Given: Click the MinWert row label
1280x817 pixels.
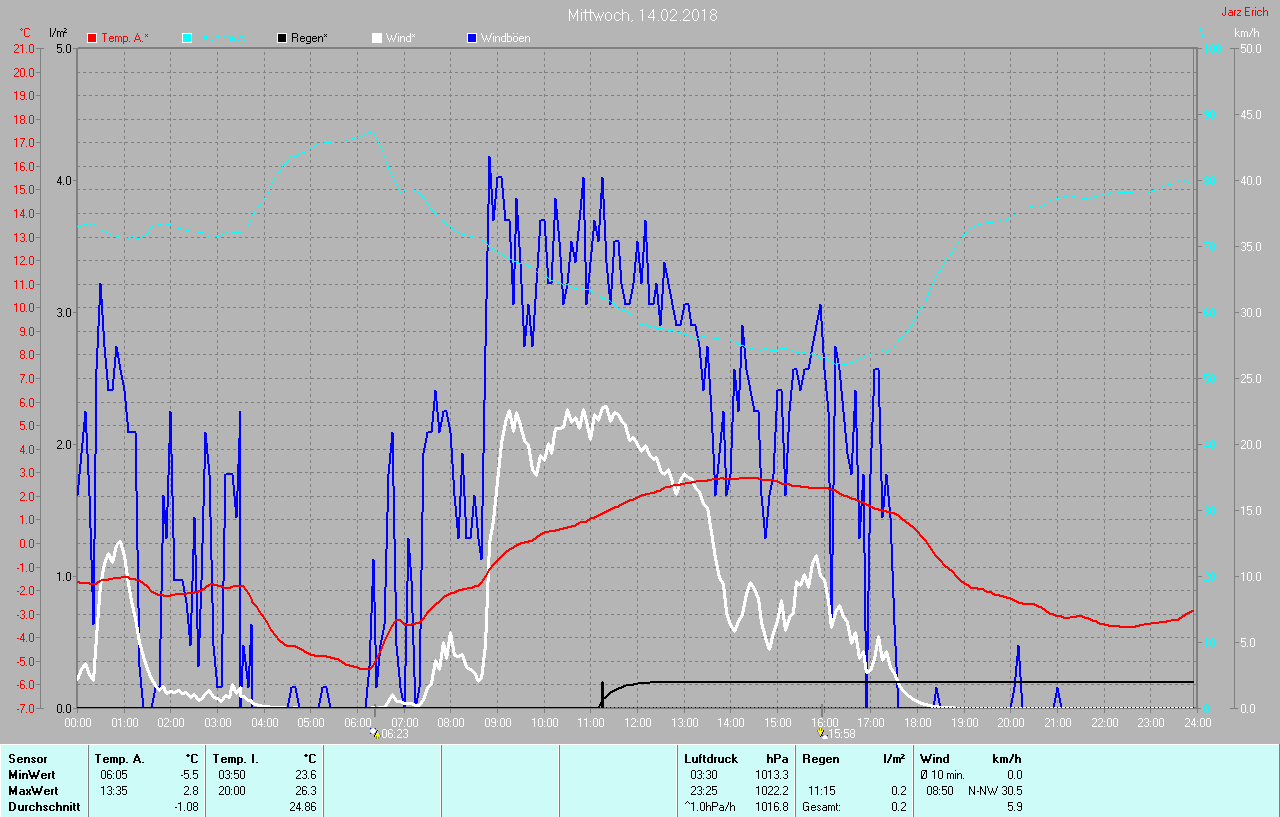Looking at the screenshot, I should [32, 775].
